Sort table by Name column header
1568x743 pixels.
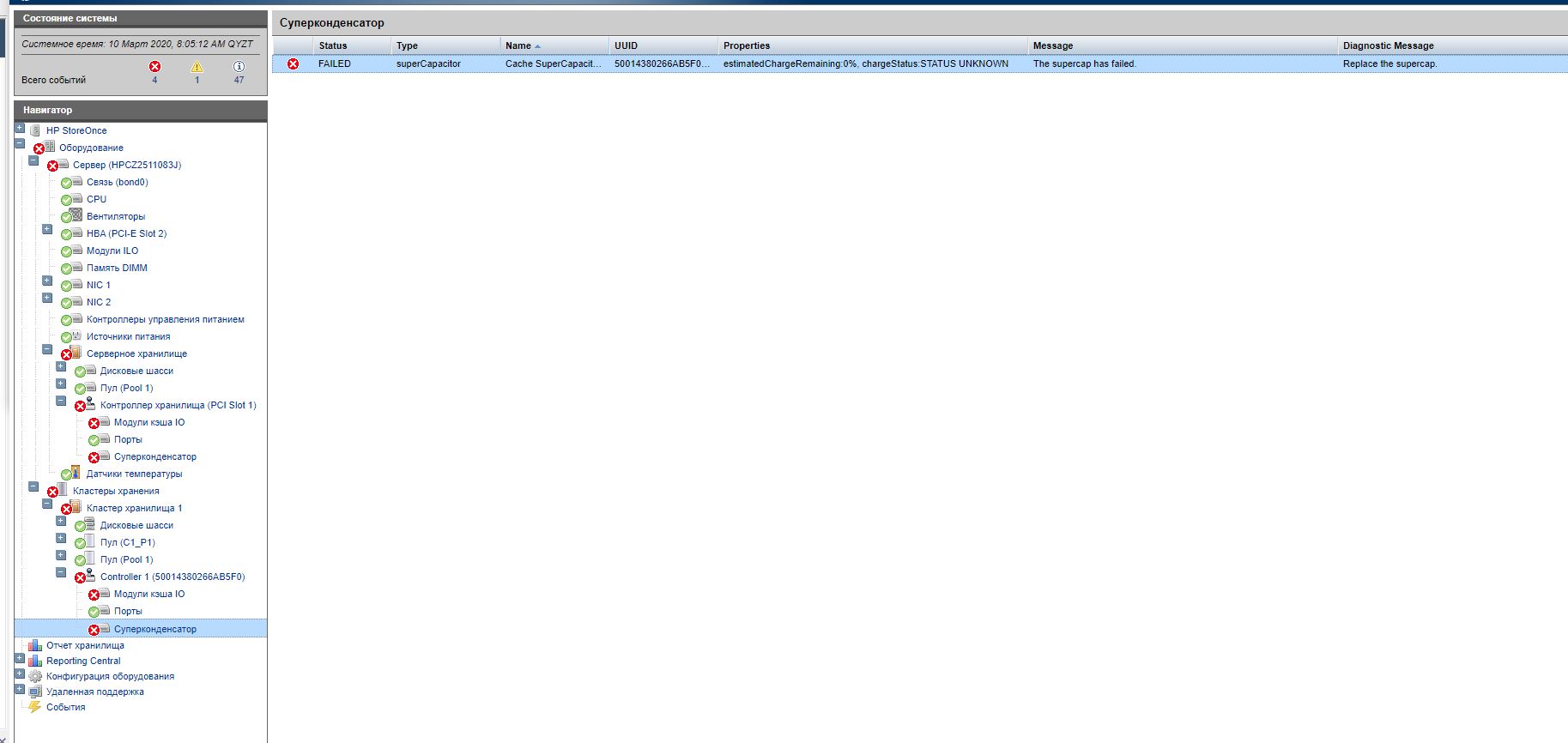click(x=518, y=45)
